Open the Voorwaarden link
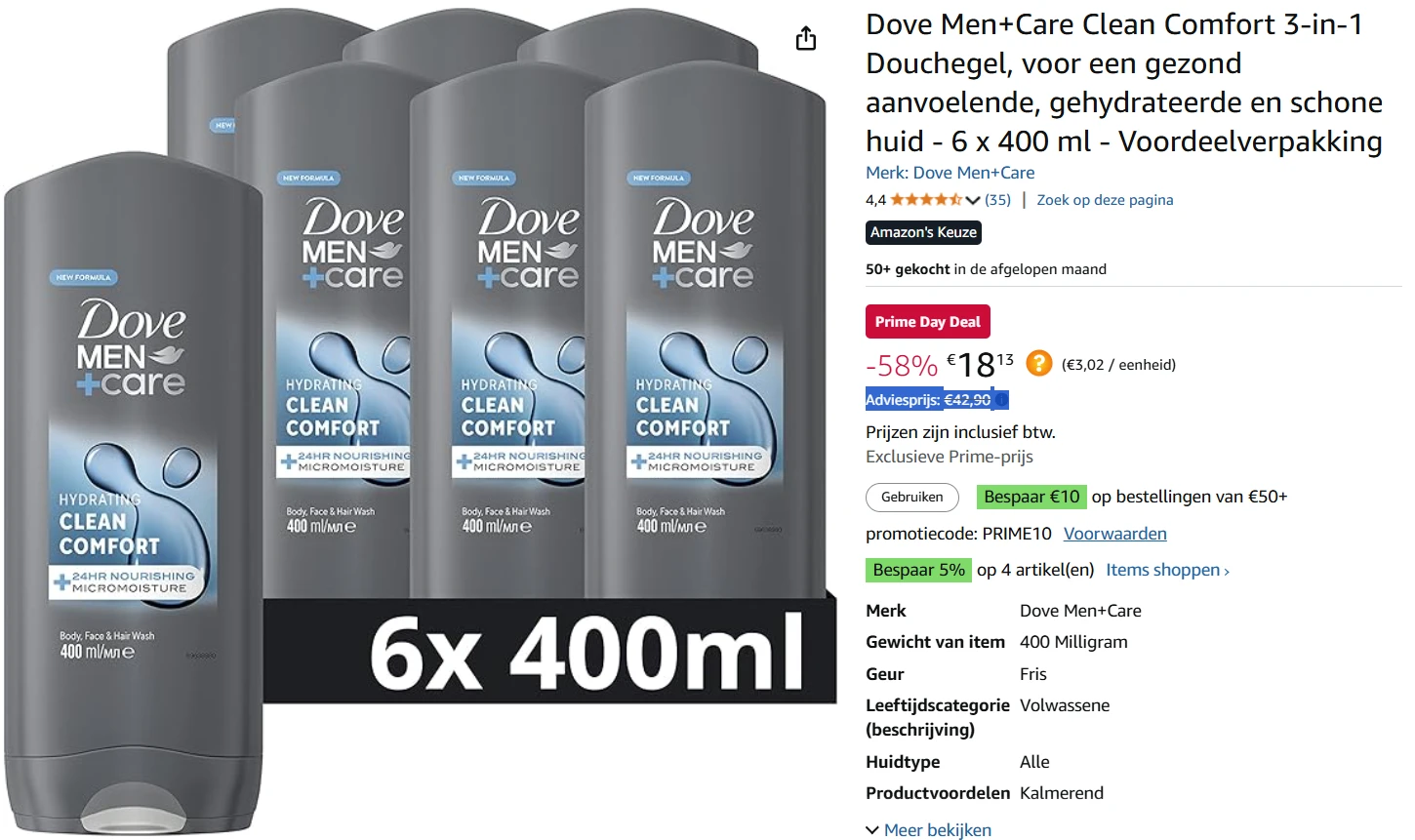The width and height of the screenshot is (1415, 840). click(1114, 534)
